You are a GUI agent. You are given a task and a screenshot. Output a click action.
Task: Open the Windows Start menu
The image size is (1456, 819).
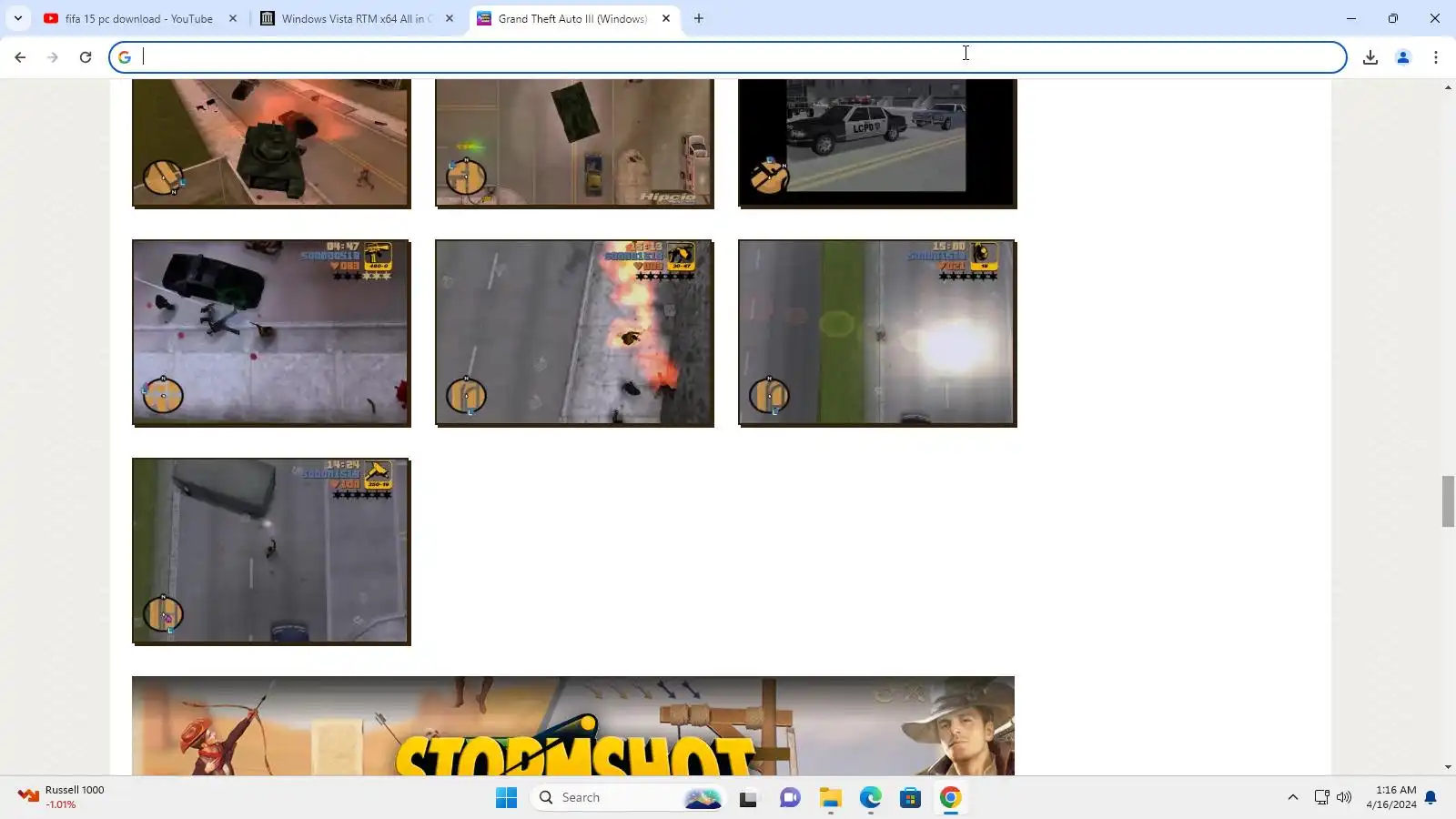tap(506, 798)
